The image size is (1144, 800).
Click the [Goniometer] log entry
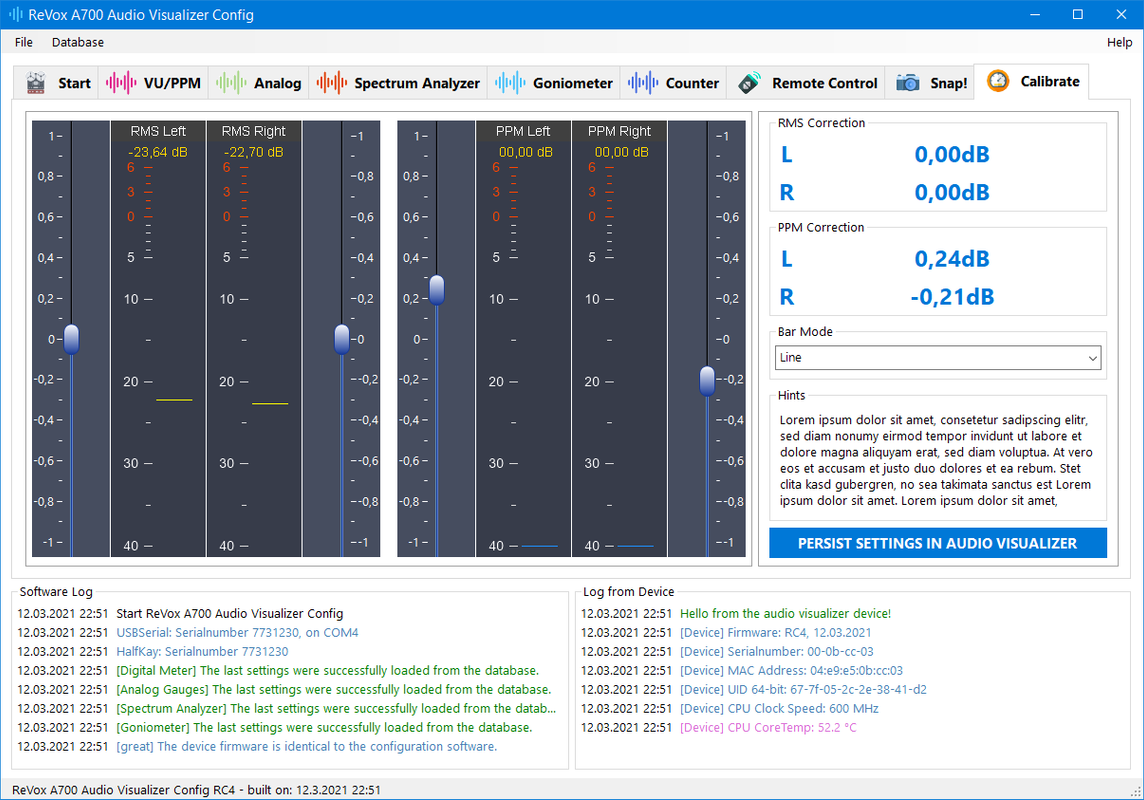coord(324,728)
